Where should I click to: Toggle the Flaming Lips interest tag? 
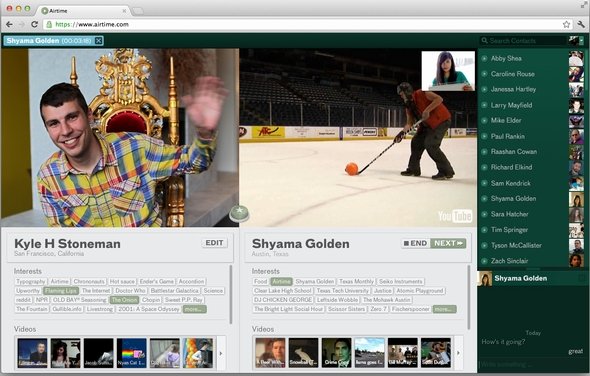(61, 291)
